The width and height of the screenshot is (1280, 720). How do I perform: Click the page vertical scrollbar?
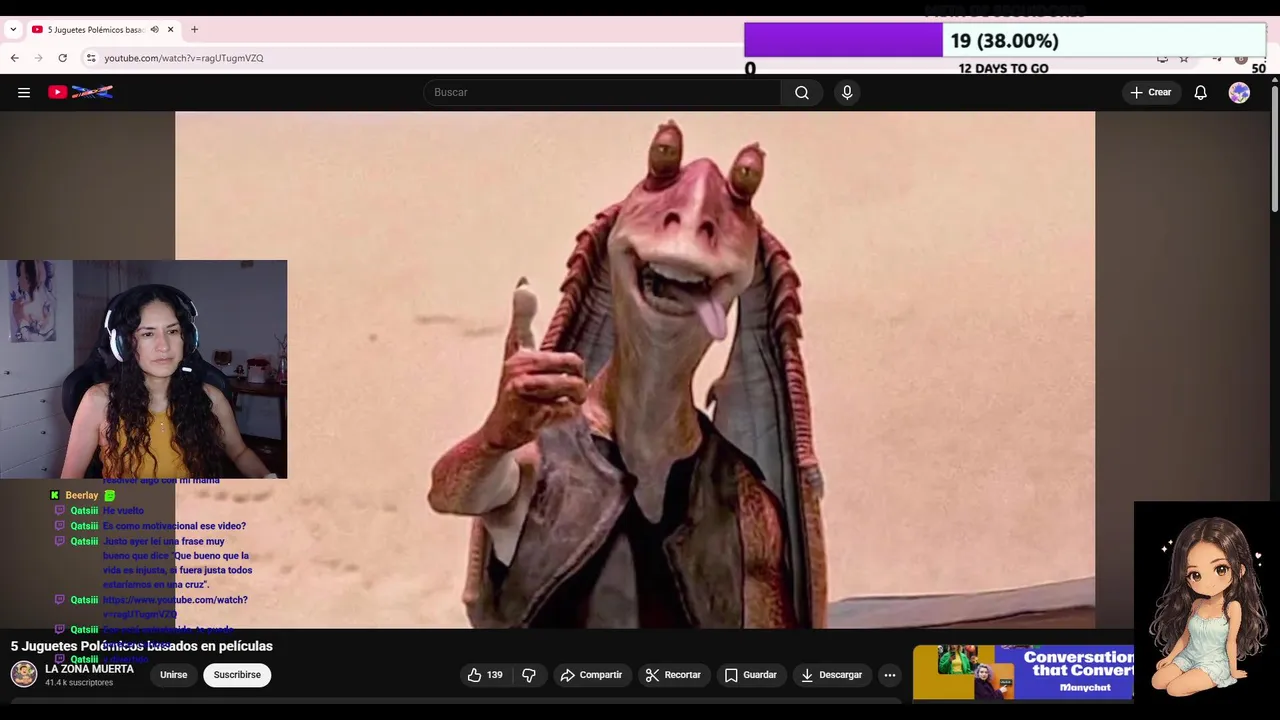tap(1274, 150)
